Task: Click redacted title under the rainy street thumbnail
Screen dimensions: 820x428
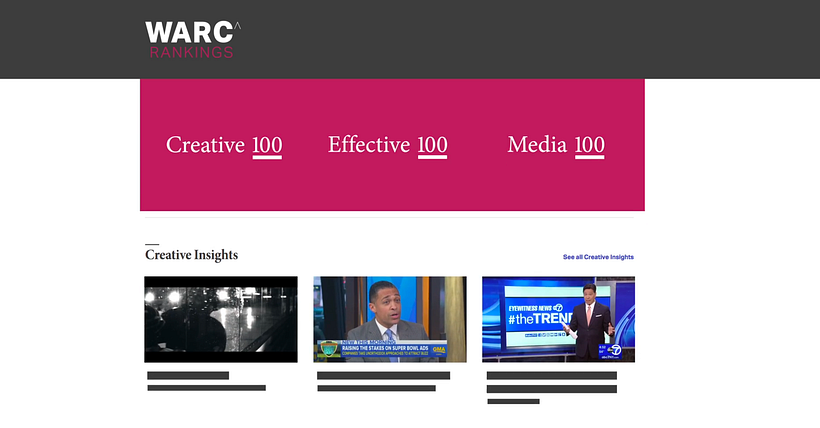Action: (207, 381)
